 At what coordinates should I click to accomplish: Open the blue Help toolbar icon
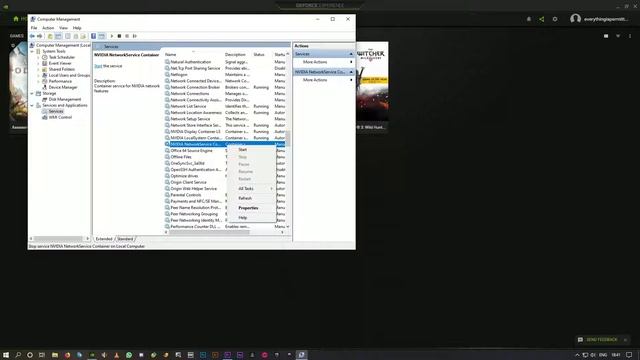(93, 36)
